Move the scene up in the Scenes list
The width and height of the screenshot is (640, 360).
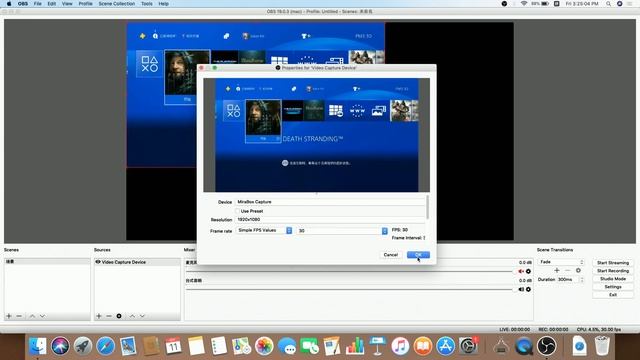(x=32, y=316)
